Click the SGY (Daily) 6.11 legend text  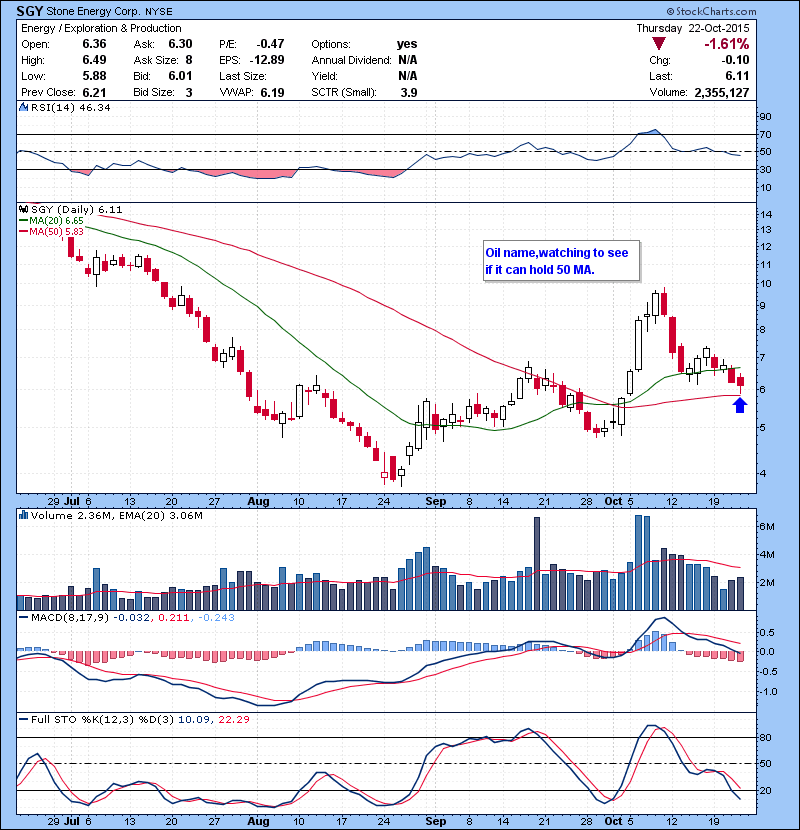pyautogui.click(x=77, y=210)
